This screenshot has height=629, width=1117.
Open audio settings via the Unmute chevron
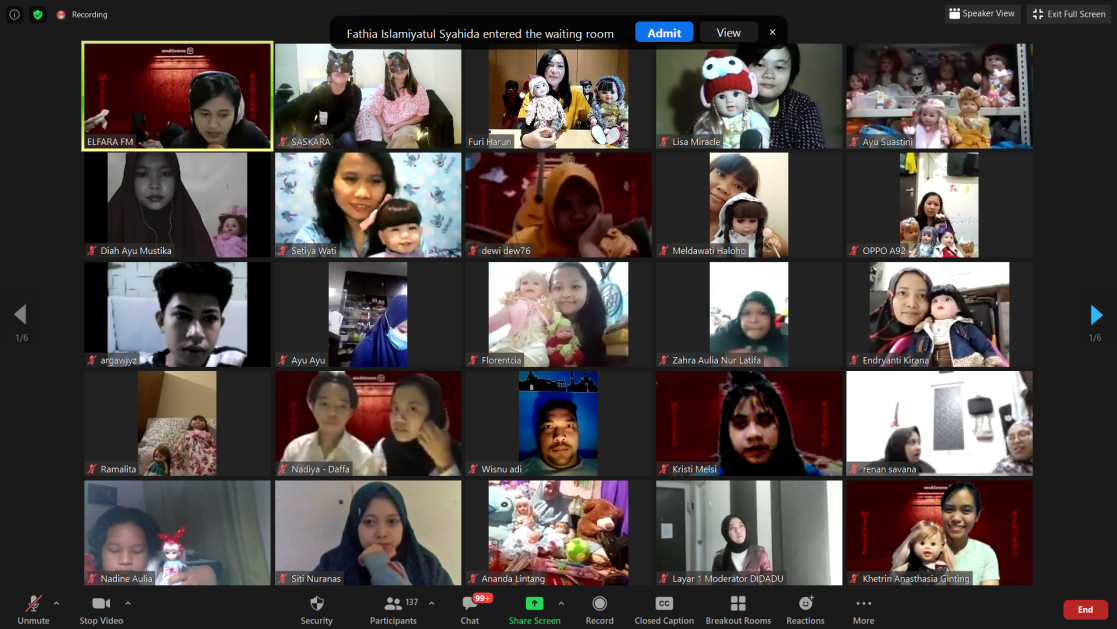pyautogui.click(x=54, y=601)
